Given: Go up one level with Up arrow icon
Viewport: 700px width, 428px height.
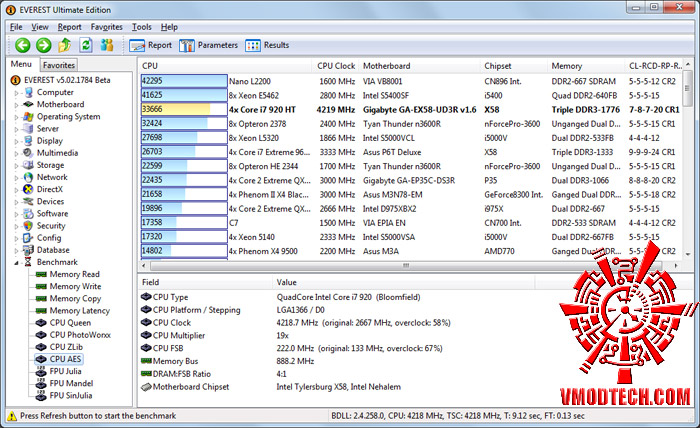Looking at the screenshot, I should click(x=65, y=45).
